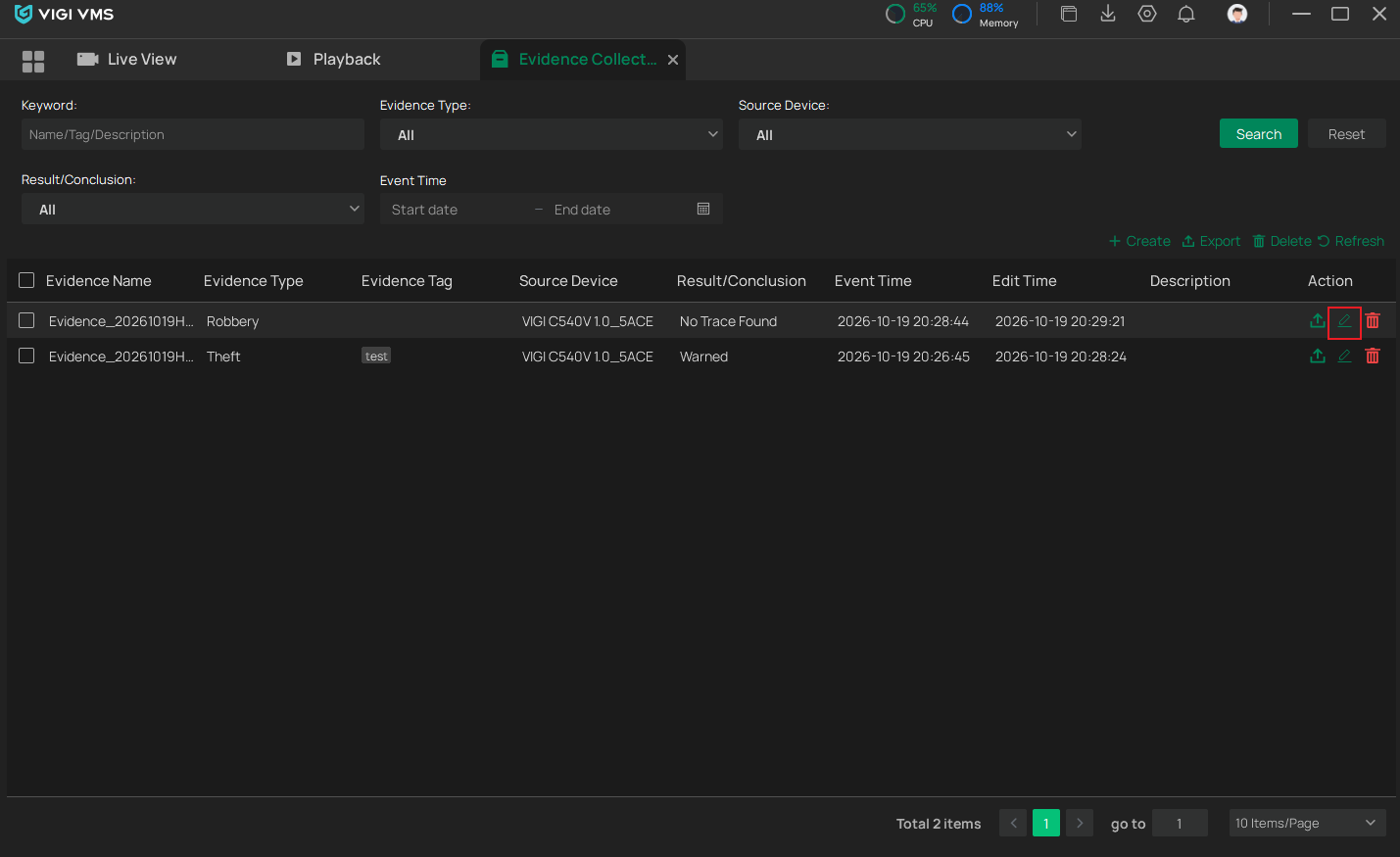Check CPU usage indicator
Image resolution: width=1400 pixels, height=857 pixels.
911,14
